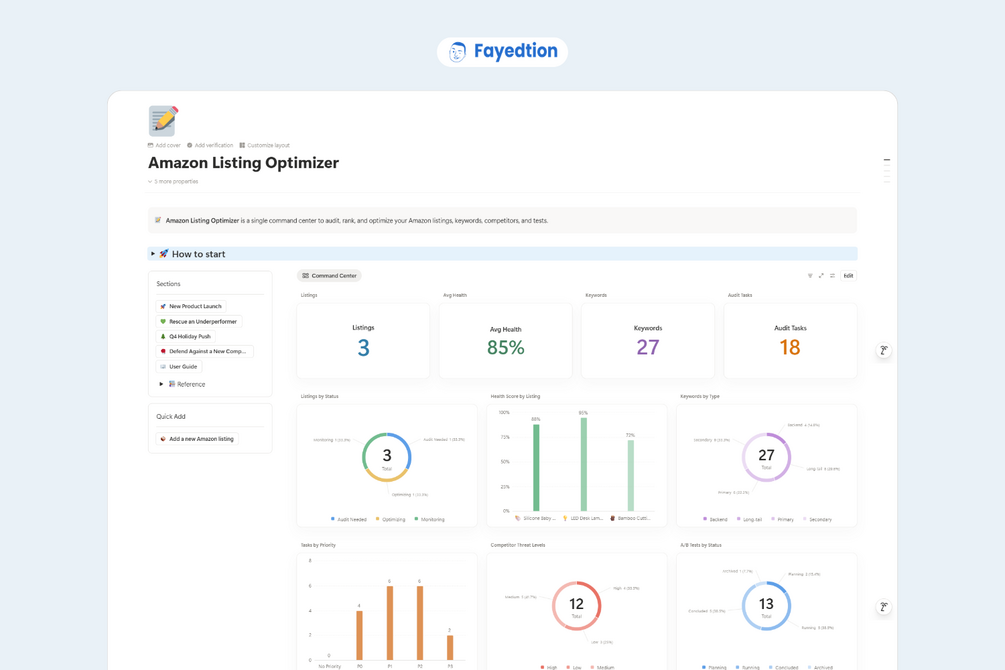The image size is (1005, 670).
Task: Click the lower palm tree floating button
Action: (x=883, y=607)
